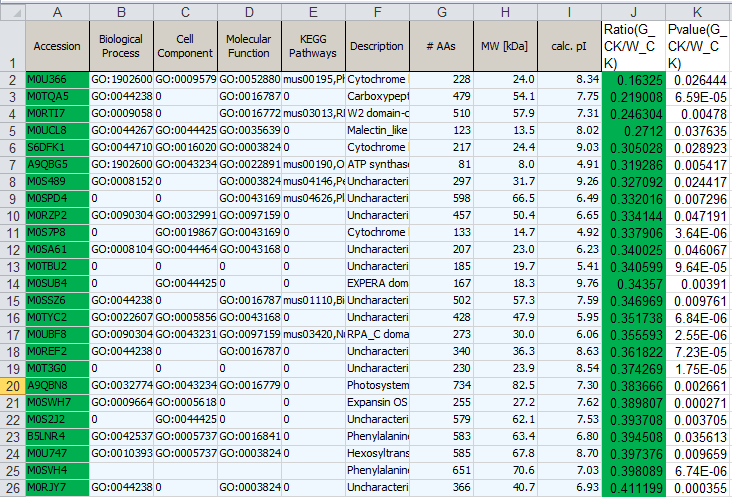Select accession cell M0SSZ6
Screen dimensions: 732x497
click(57, 301)
